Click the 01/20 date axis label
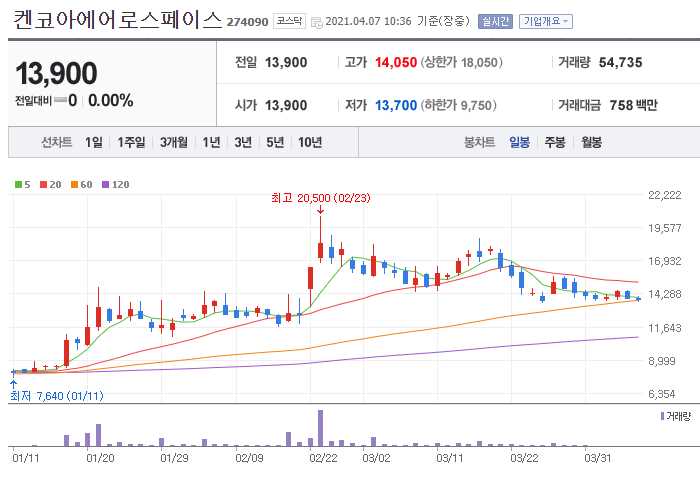Image resolution: width=700 pixels, height=479 pixels. (x=100, y=458)
